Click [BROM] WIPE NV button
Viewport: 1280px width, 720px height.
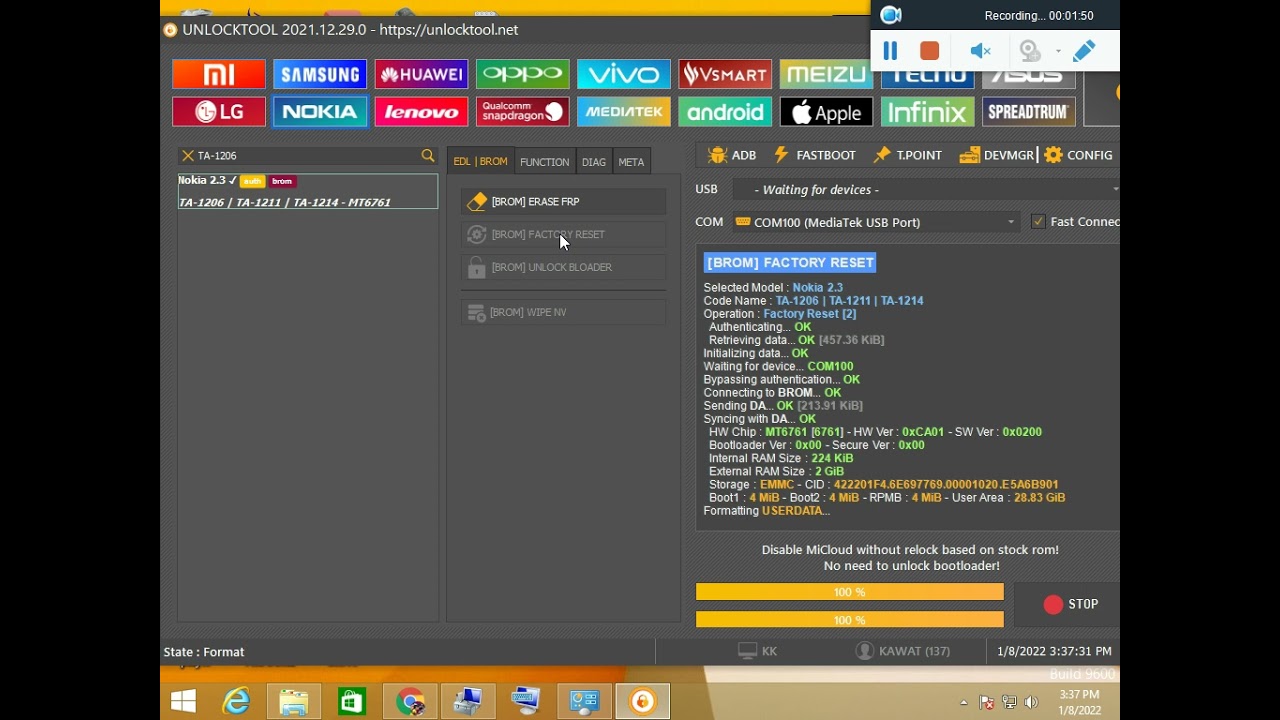(564, 313)
